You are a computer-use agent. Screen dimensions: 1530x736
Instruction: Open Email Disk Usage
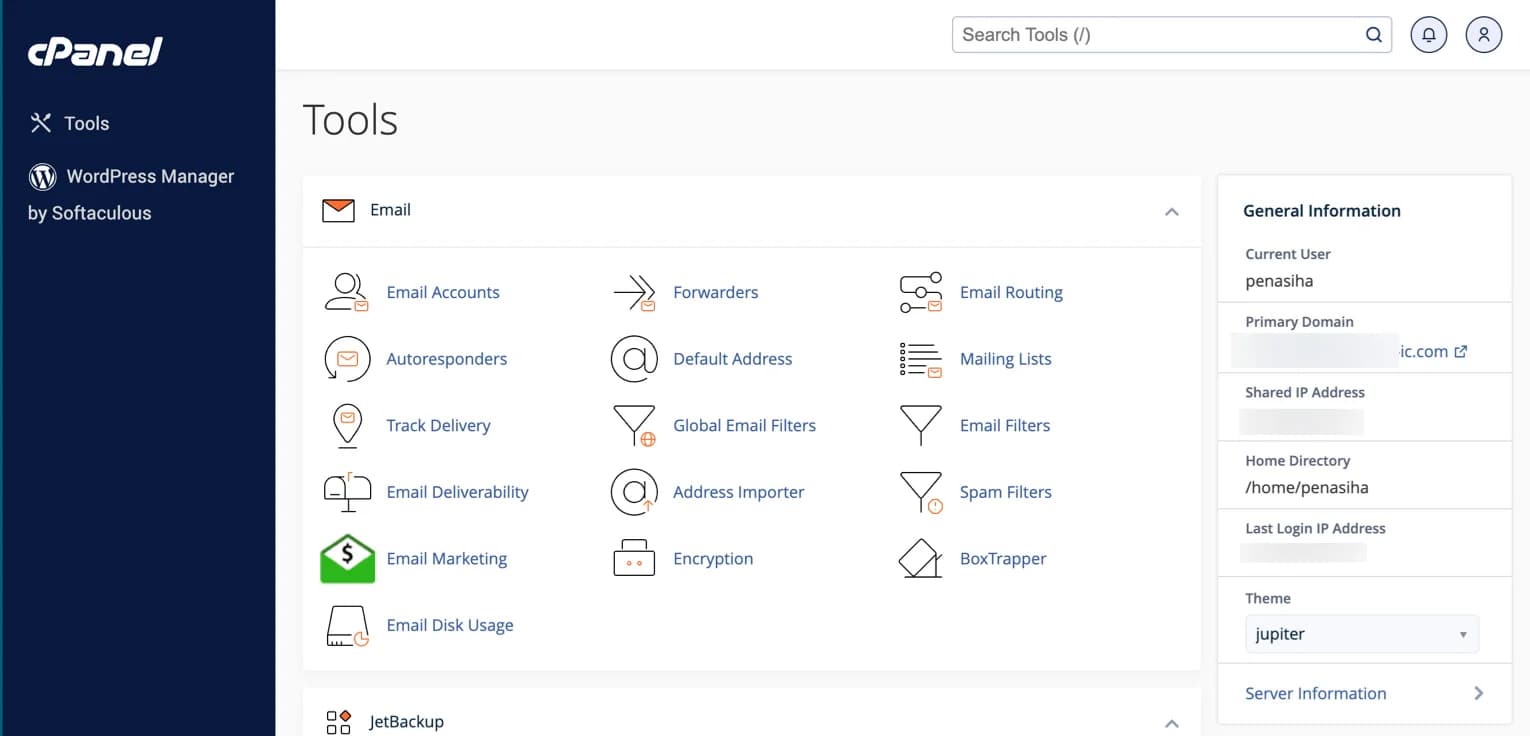coord(450,625)
